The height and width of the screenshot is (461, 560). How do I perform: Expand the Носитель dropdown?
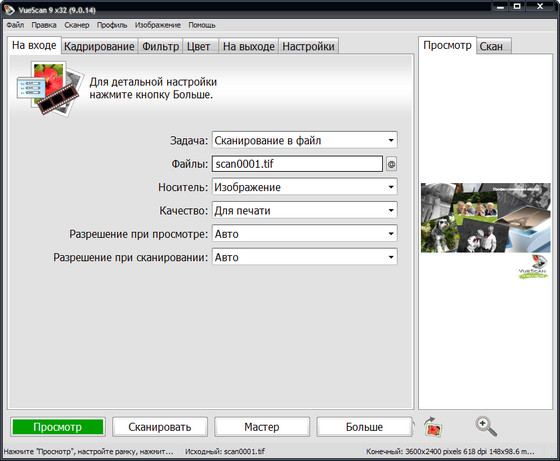click(305, 187)
